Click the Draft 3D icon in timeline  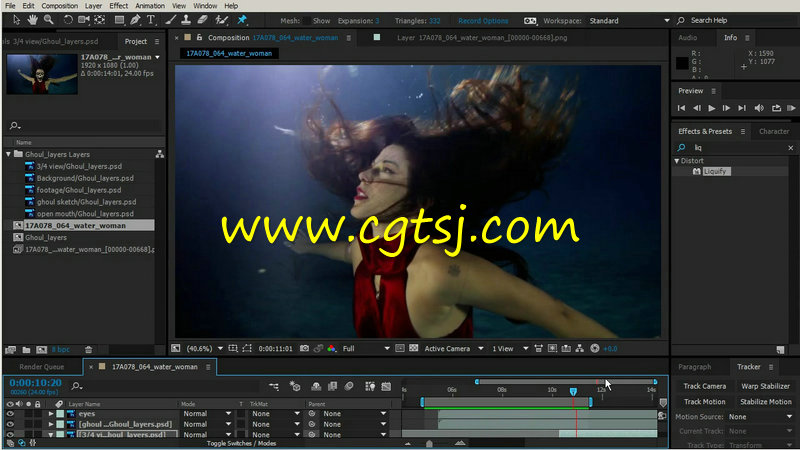[x=295, y=387]
